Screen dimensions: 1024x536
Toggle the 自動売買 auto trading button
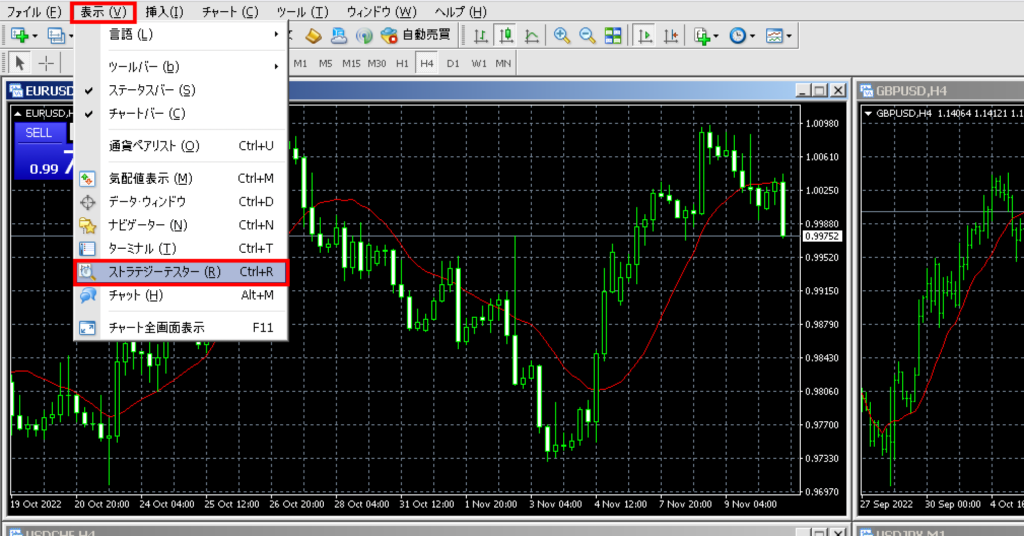coord(416,35)
